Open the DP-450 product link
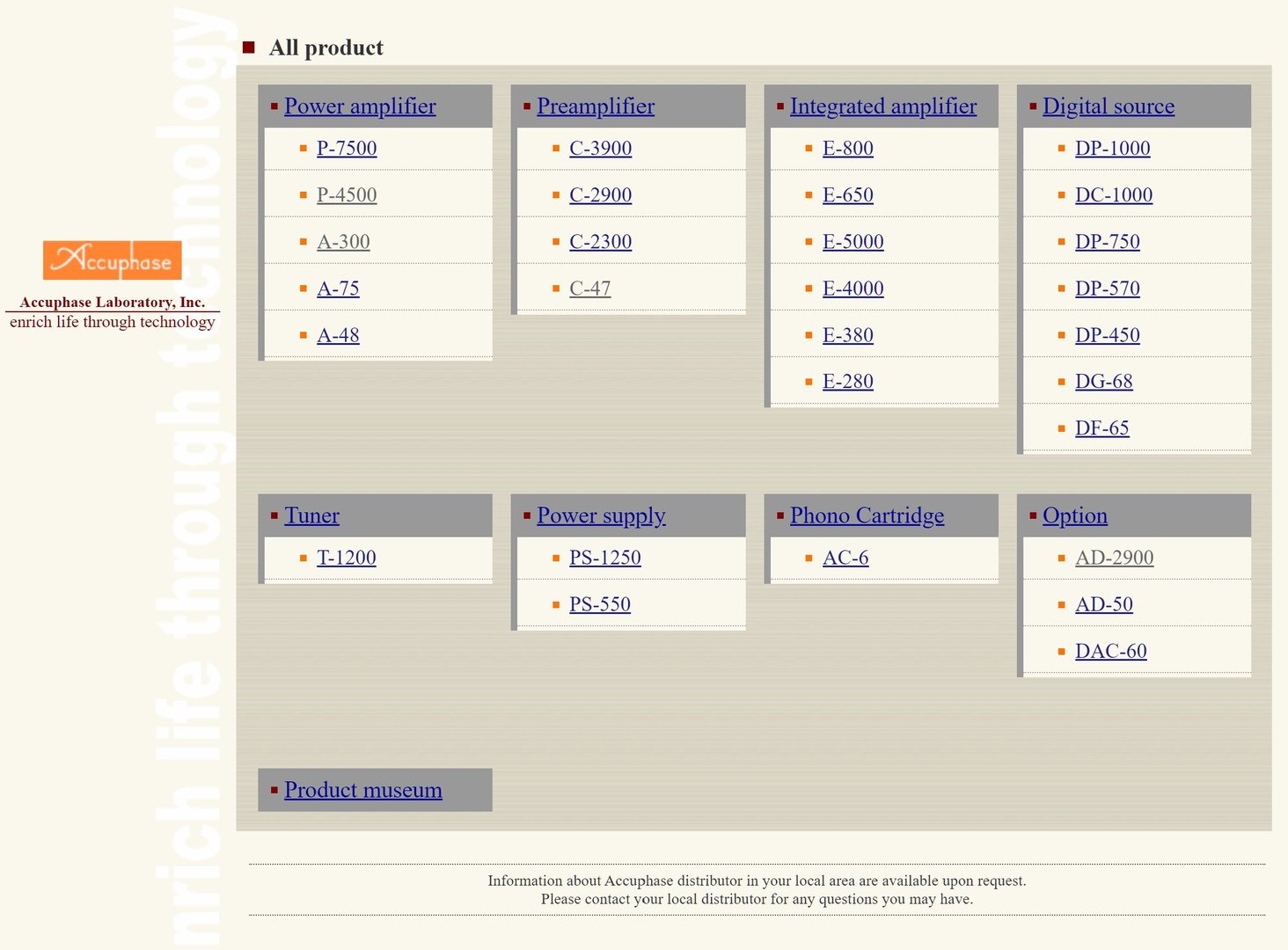 [1108, 335]
